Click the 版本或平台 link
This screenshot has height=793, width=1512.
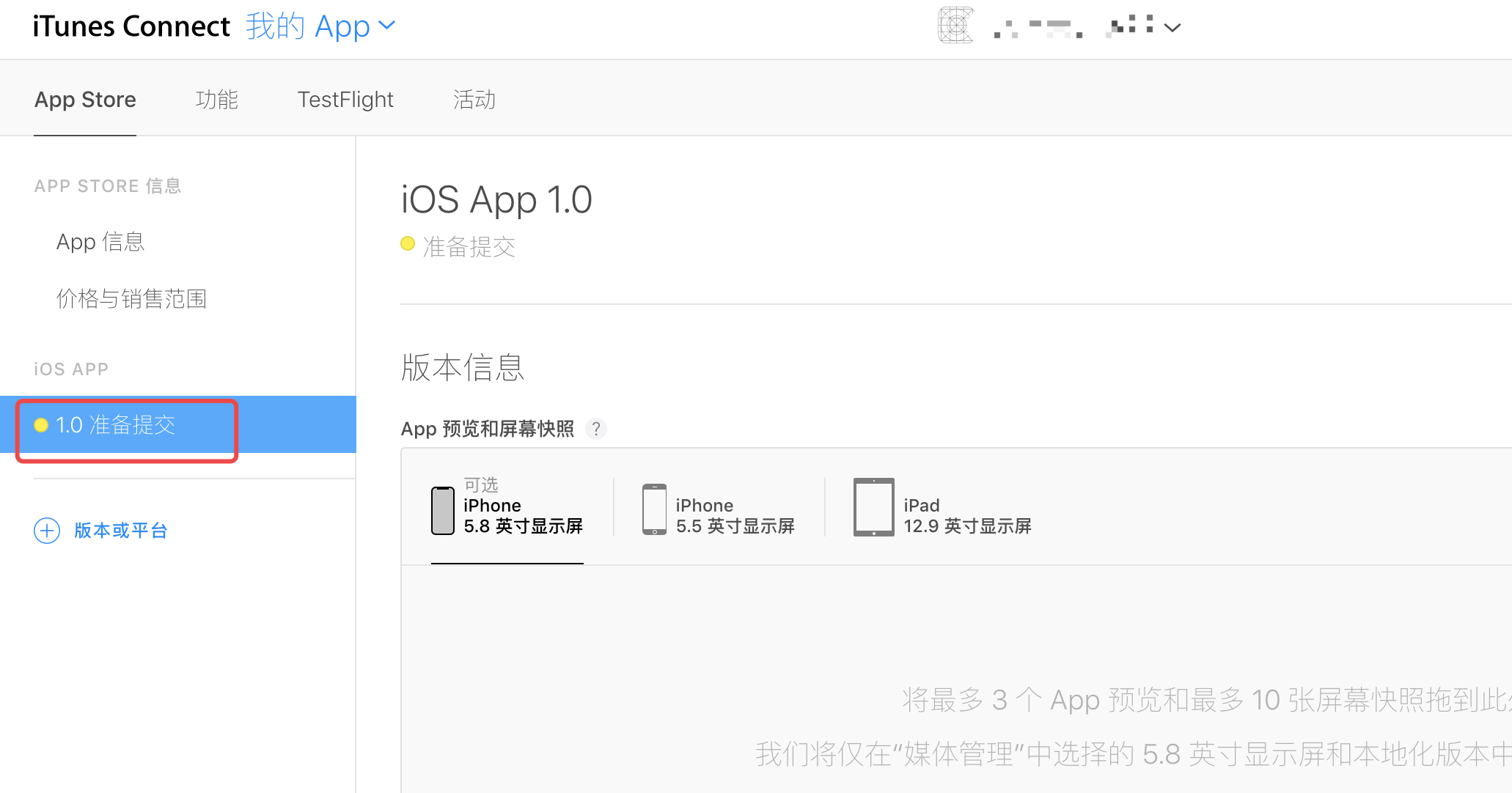(x=121, y=530)
